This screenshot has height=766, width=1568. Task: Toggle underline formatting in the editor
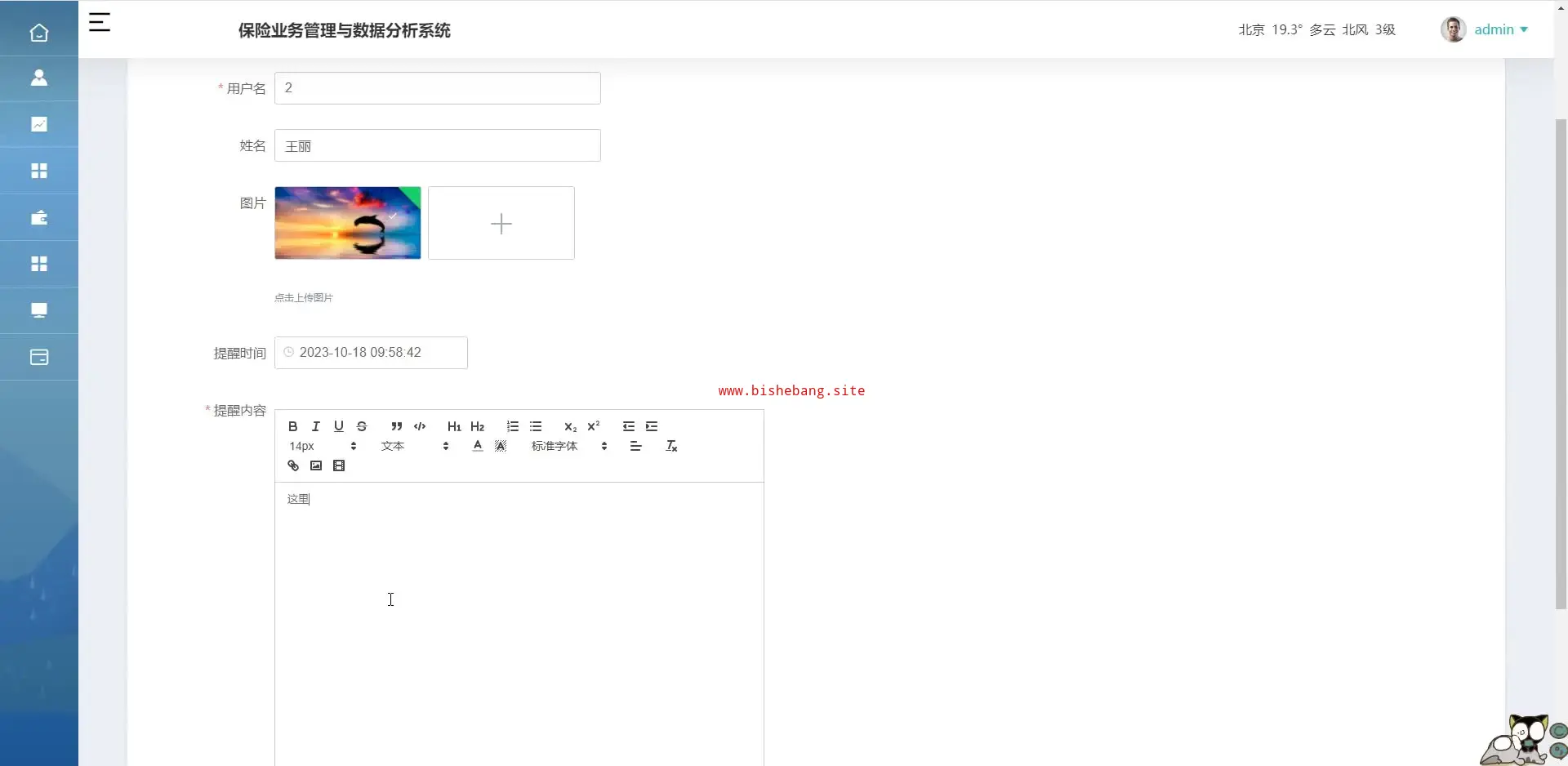click(339, 426)
